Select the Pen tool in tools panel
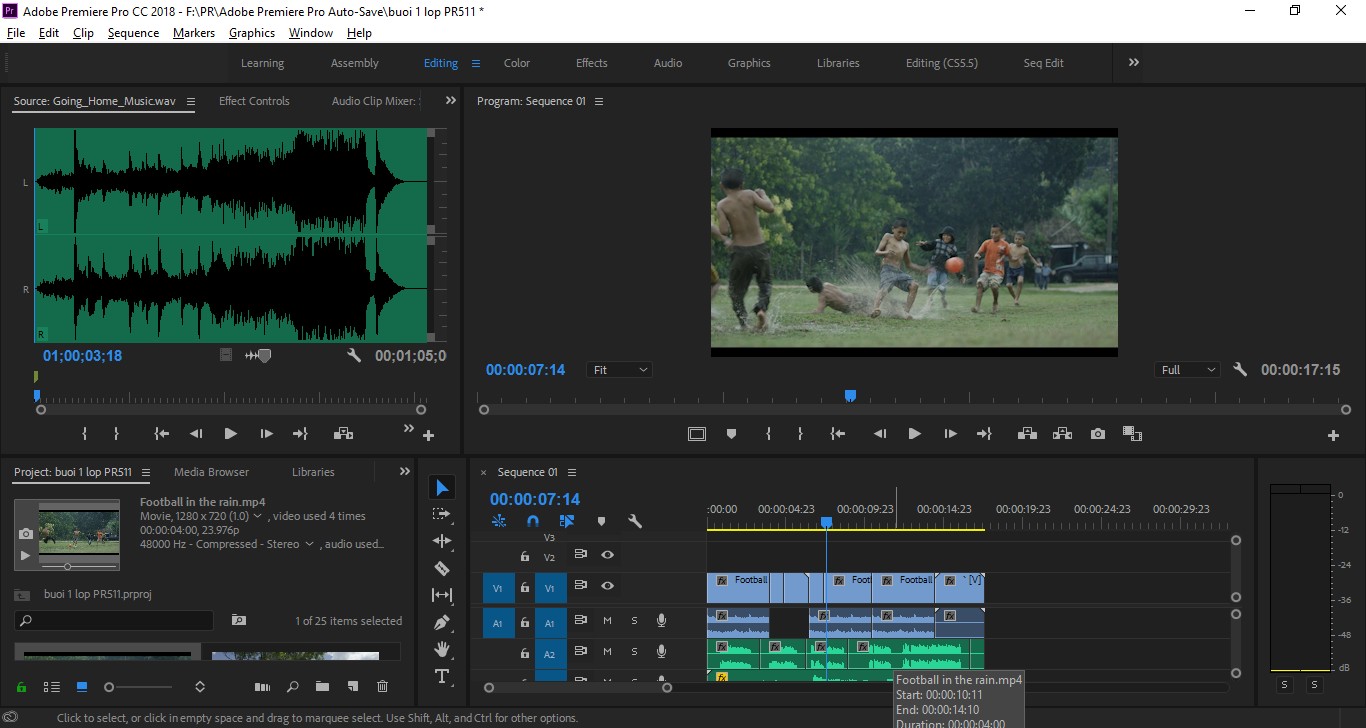Viewport: 1366px width, 728px height. 442,622
